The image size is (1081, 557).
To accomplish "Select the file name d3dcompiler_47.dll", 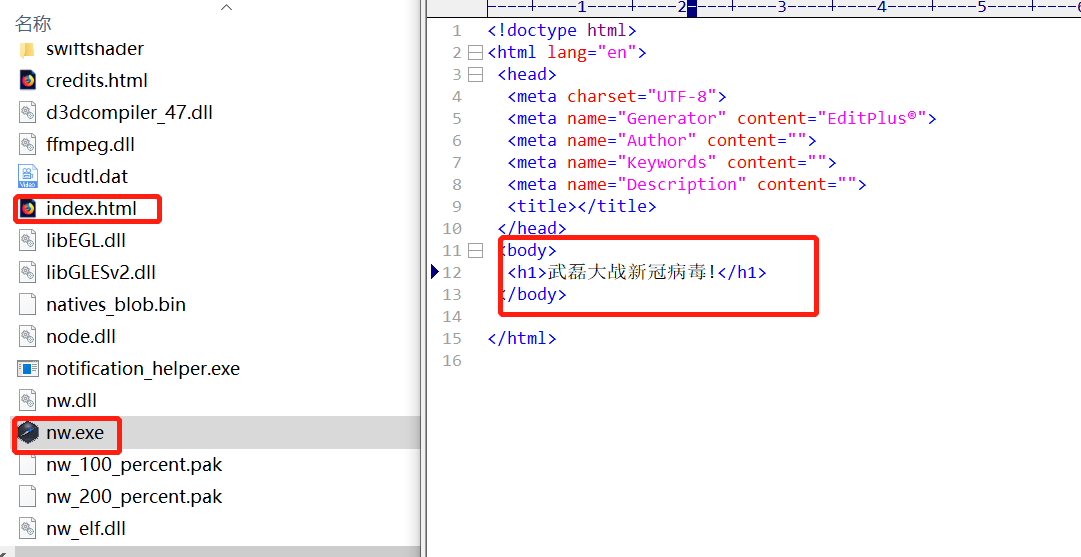I will click(x=129, y=112).
